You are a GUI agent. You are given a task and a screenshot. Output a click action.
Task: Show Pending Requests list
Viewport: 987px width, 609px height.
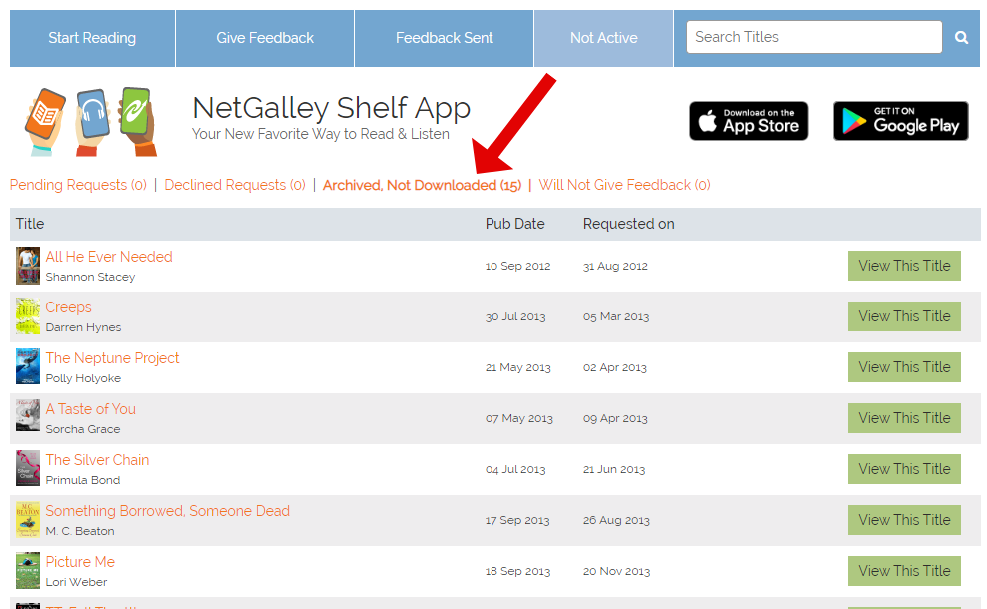pyautogui.click(x=78, y=185)
